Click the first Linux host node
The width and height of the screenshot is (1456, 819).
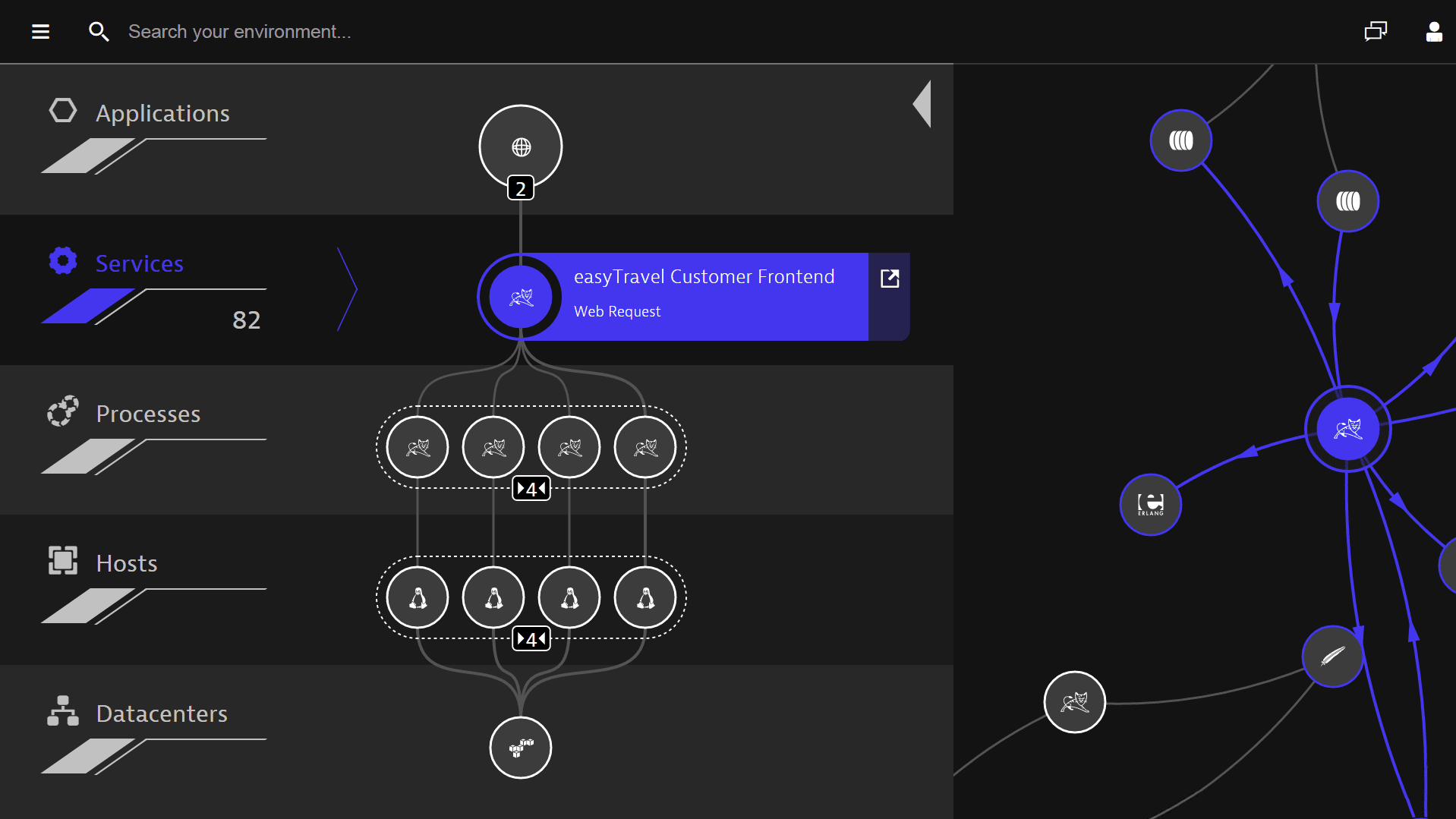tap(418, 597)
